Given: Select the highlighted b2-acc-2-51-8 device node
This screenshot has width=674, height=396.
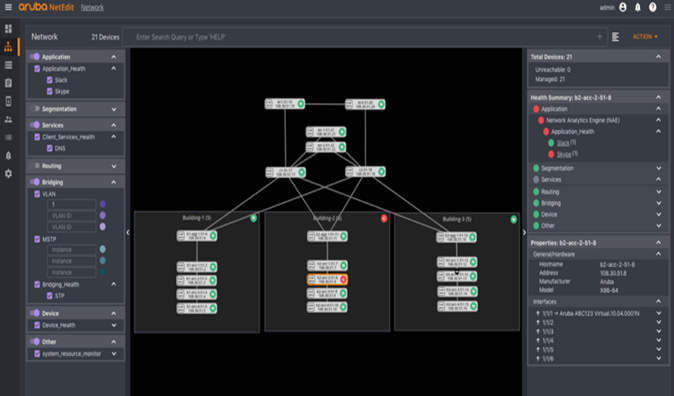Looking at the screenshot, I should (x=327, y=279).
